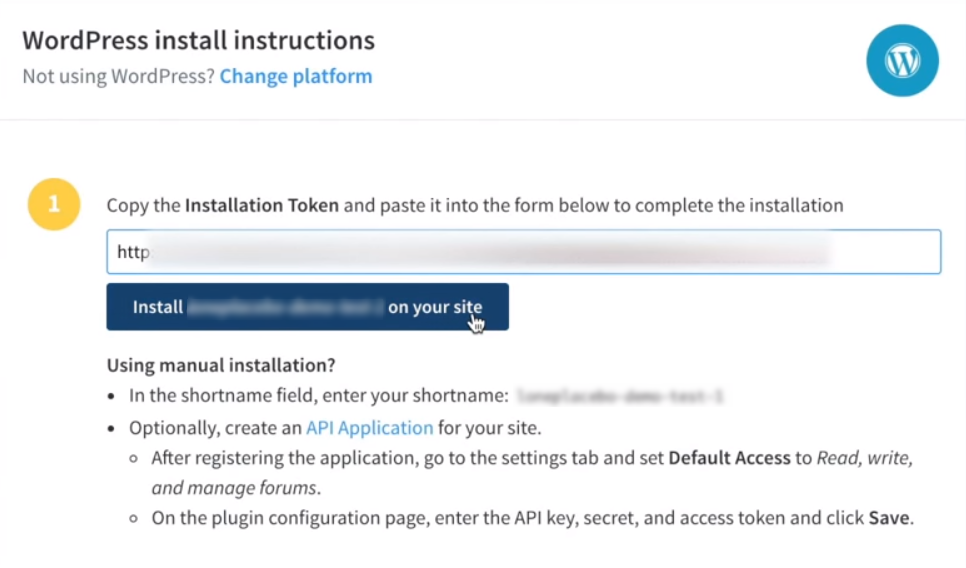Click the plugin configuration page instruction line
This screenshot has height=568, width=966.
tap(532, 517)
